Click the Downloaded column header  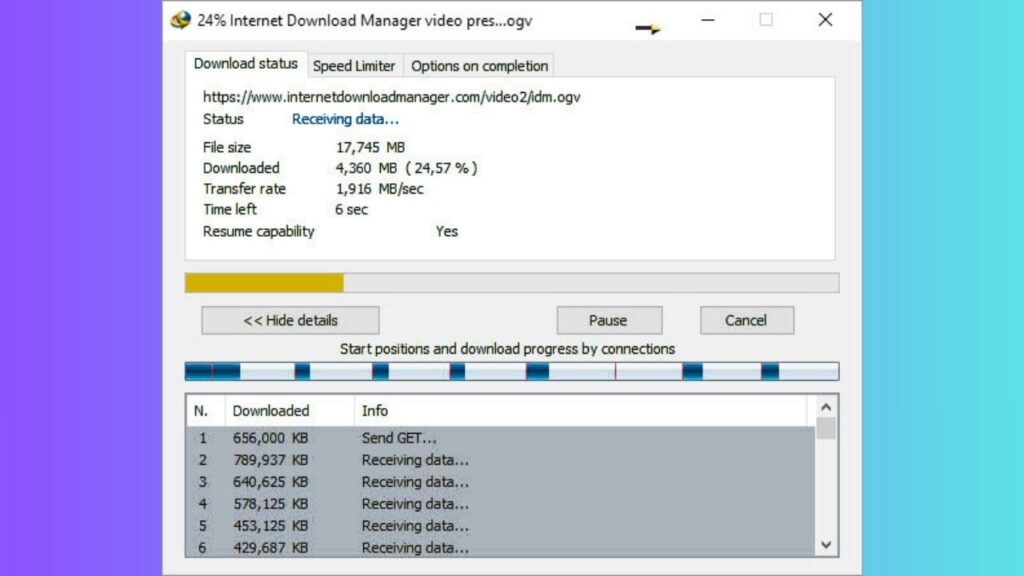(x=271, y=411)
